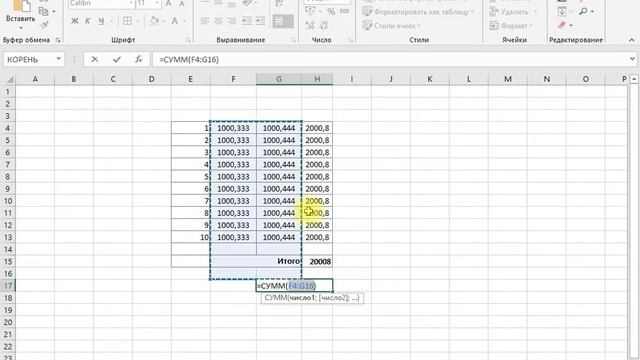Screen dimensions: 640x360
Task: Click the Accounting number format icon
Action: click(x=310, y=11)
